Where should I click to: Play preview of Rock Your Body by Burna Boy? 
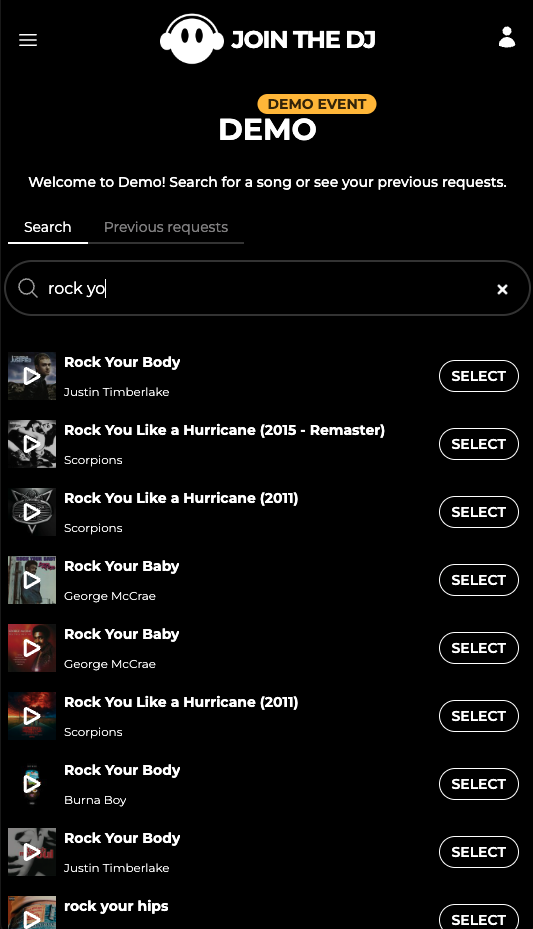32,784
